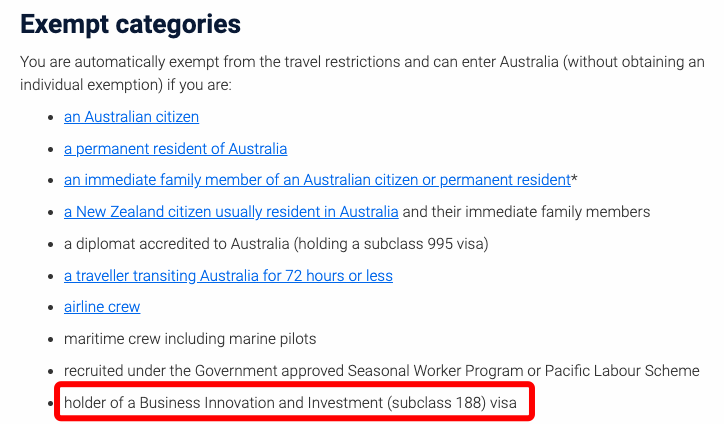724x424 pixels.
Task: Click the asterisk after 'permanent resident' link
Action: click(574, 178)
